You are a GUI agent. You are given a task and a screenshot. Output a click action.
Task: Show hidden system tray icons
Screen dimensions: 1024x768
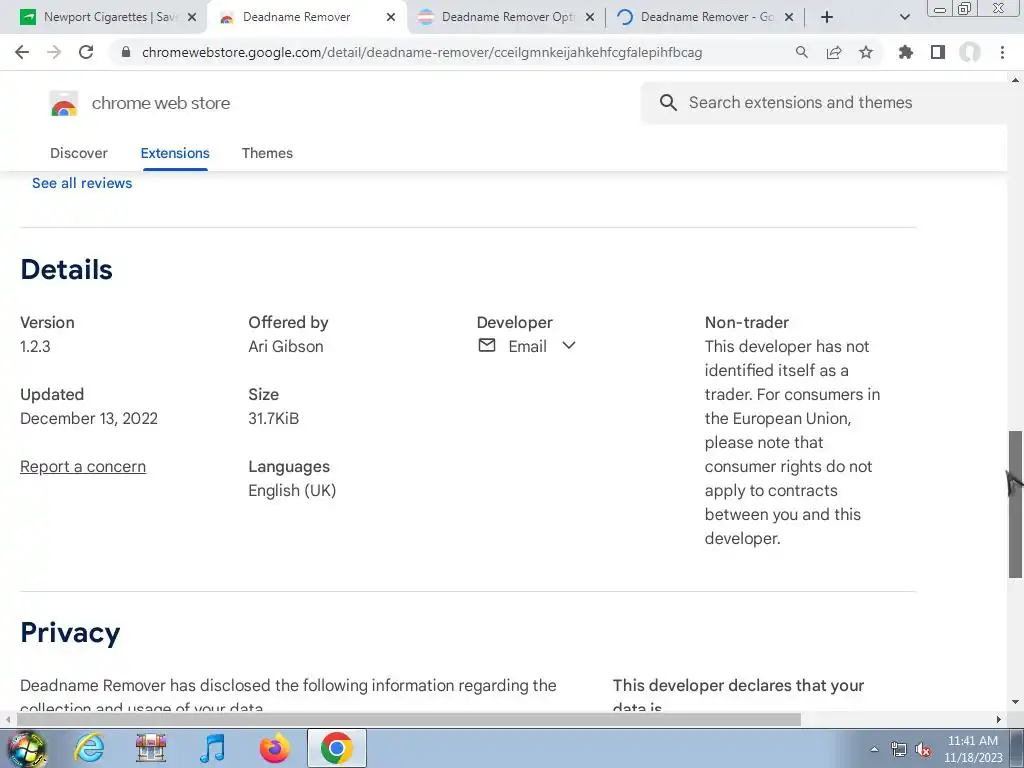[x=874, y=749]
